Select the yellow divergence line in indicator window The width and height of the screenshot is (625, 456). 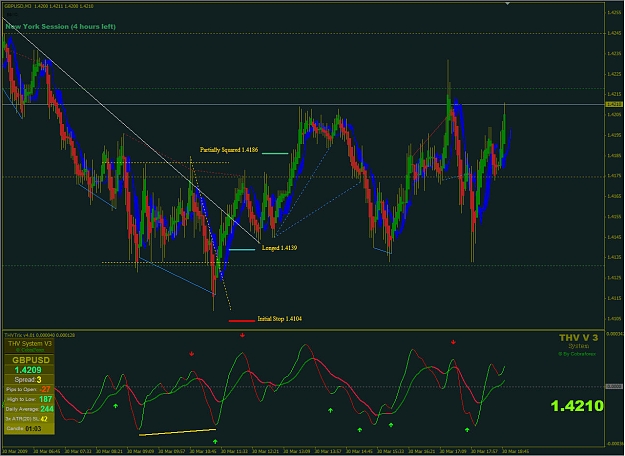177,432
